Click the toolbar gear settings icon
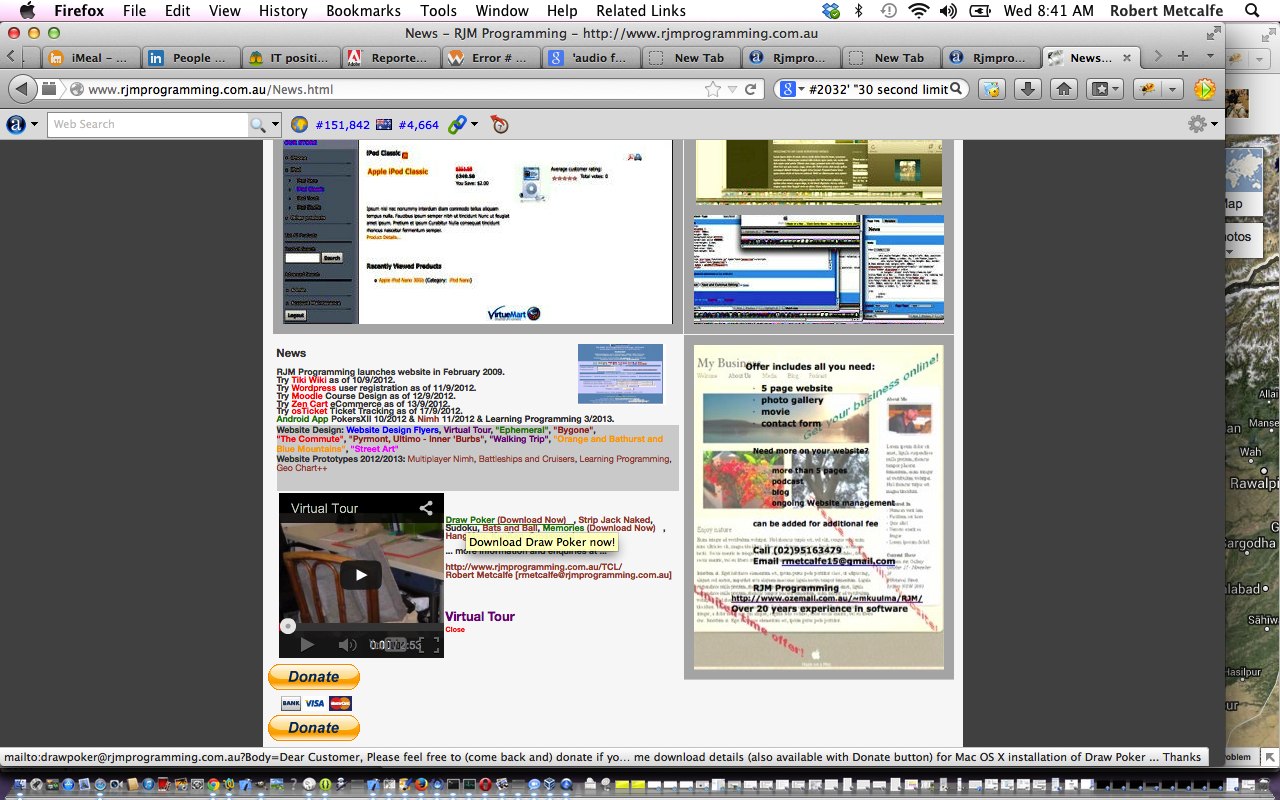Viewport: 1280px width, 800px height. tap(1197, 125)
